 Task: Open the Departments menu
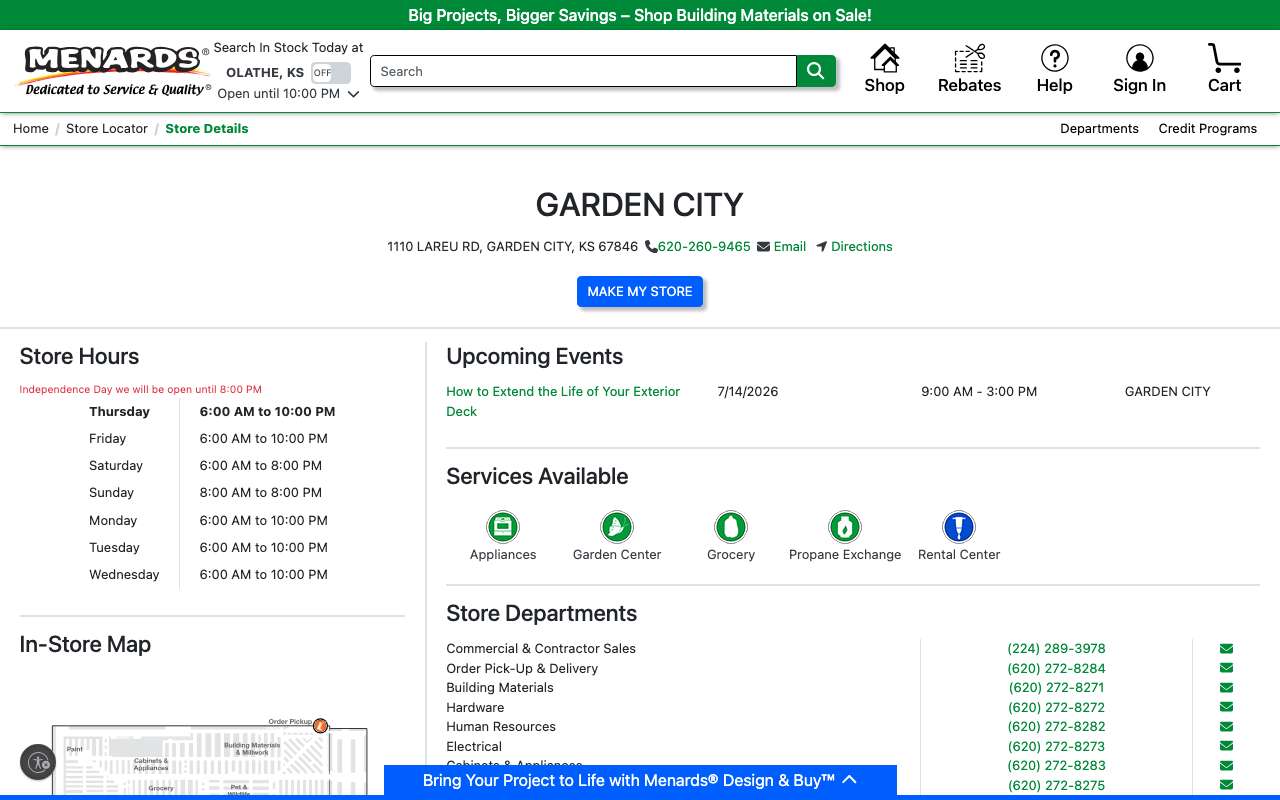(x=1099, y=129)
